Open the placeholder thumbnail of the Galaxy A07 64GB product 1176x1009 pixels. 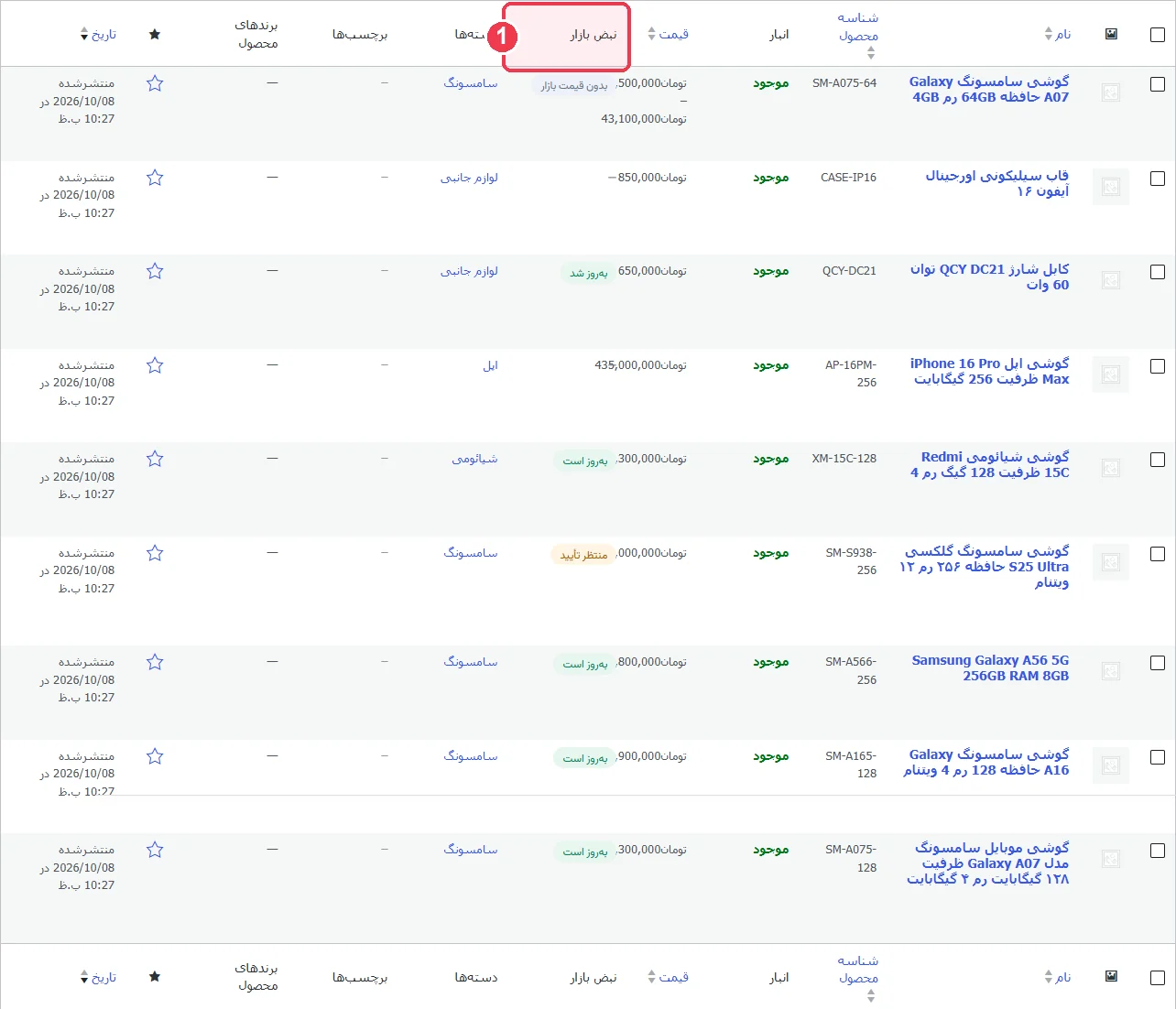tap(1111, 92)
